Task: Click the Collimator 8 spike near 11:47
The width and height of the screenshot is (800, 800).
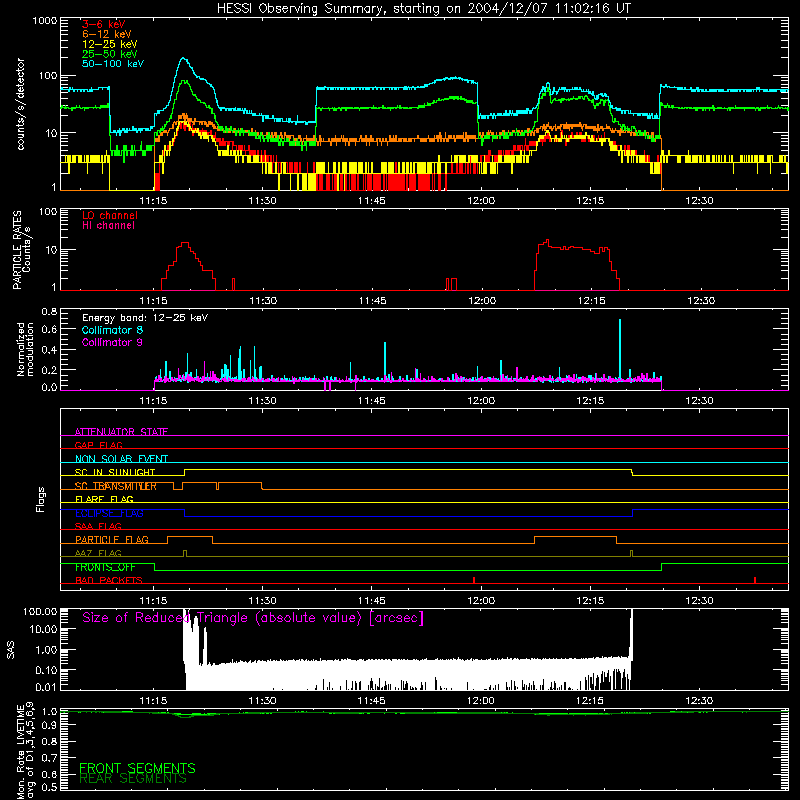Action: click(385, 360)
